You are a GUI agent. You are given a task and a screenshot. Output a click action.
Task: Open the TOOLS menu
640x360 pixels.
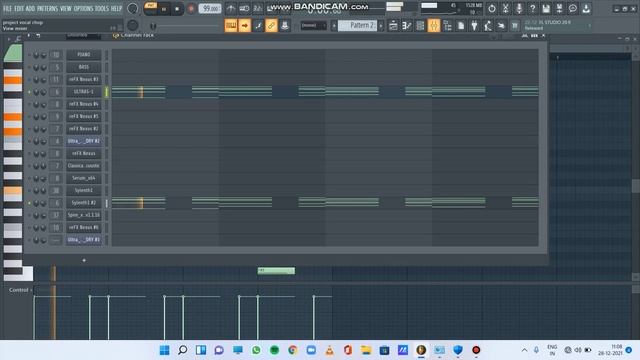[x=102, y=8]
